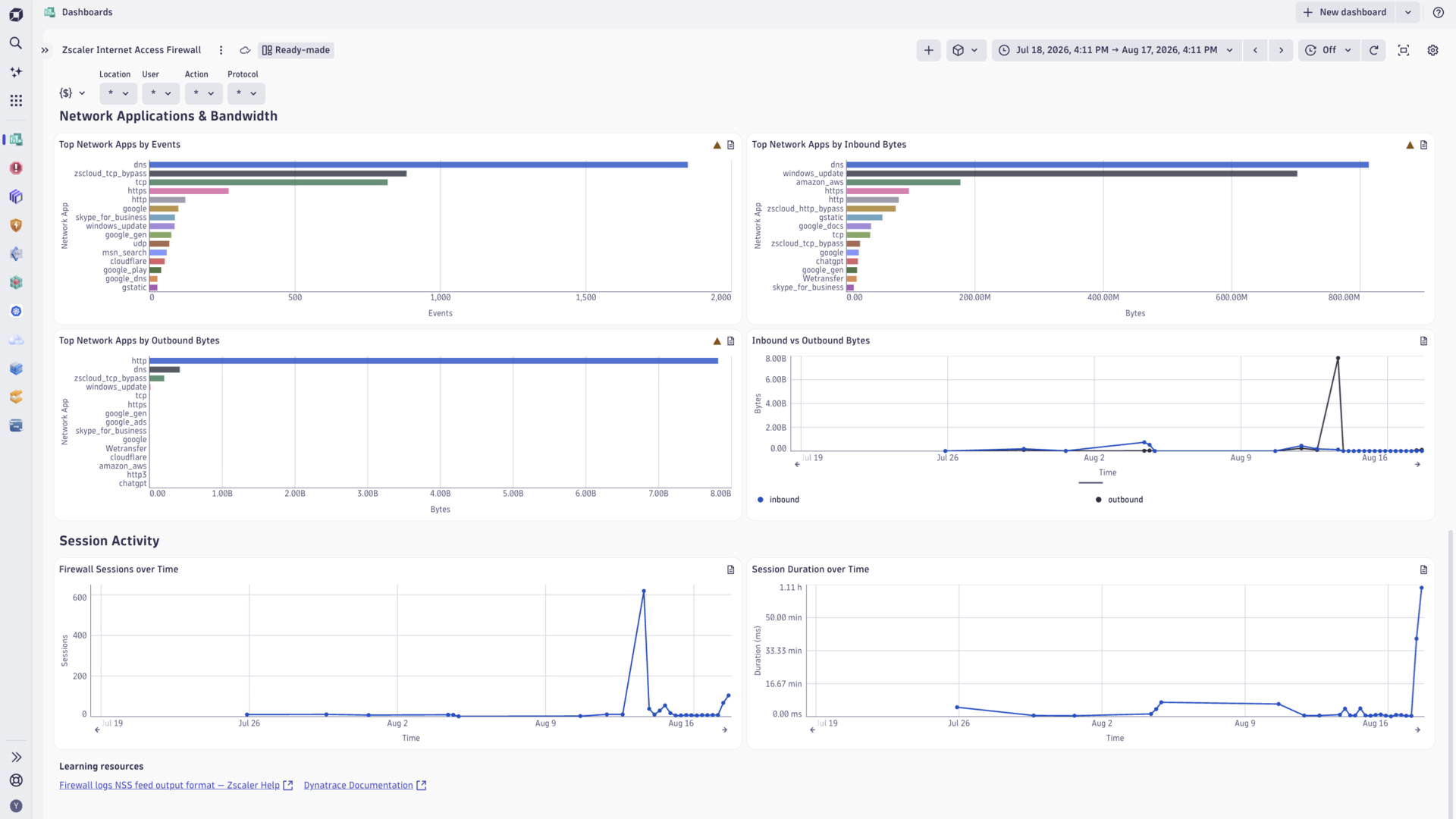
Task: Click Dashboards breadcrumb title
Action: tap(86, 12)
